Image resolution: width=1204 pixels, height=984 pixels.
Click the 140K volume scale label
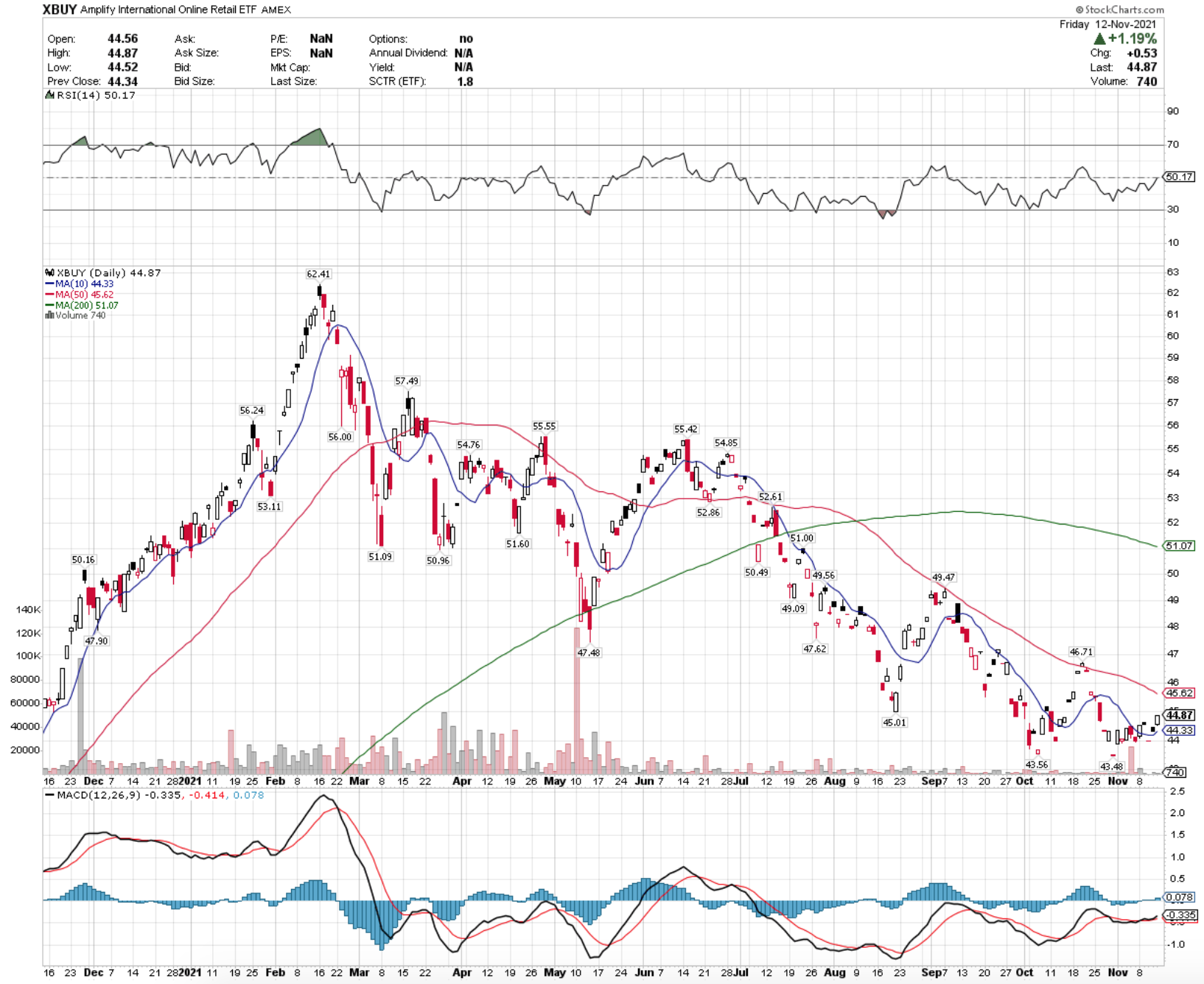click(29, 610)
